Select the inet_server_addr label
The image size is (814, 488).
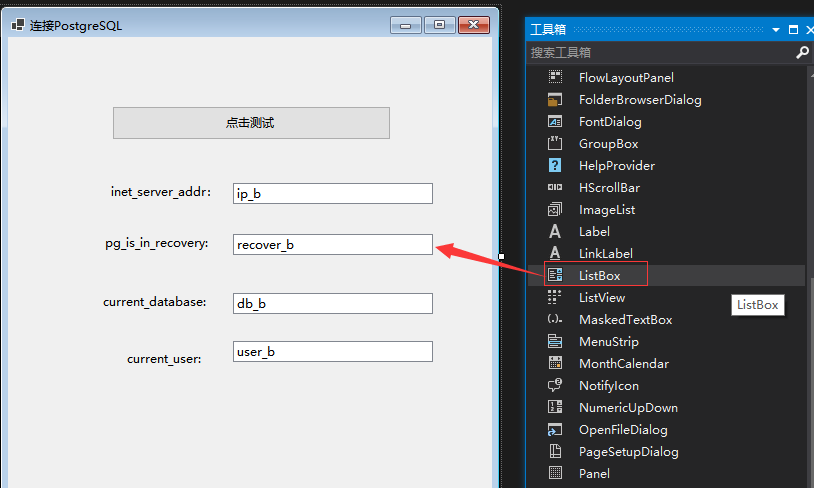point(161,192)
